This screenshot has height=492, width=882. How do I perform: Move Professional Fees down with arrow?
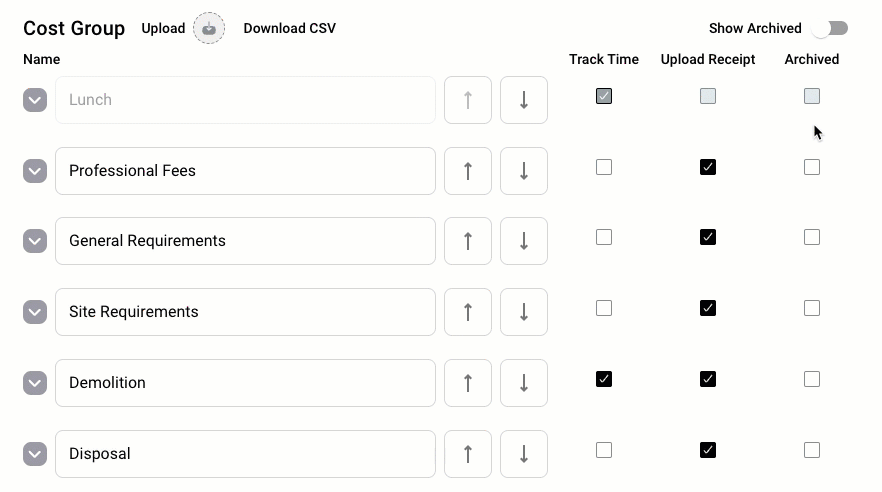(524, 171)
